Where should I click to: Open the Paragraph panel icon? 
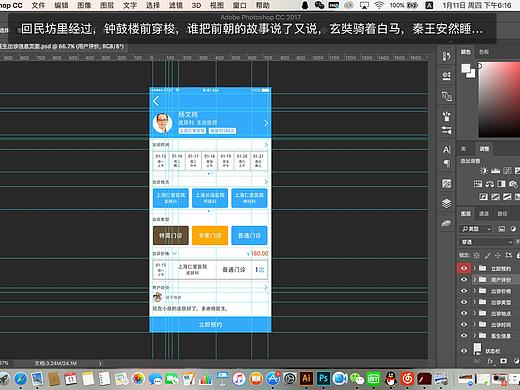(x=447, y=163)
